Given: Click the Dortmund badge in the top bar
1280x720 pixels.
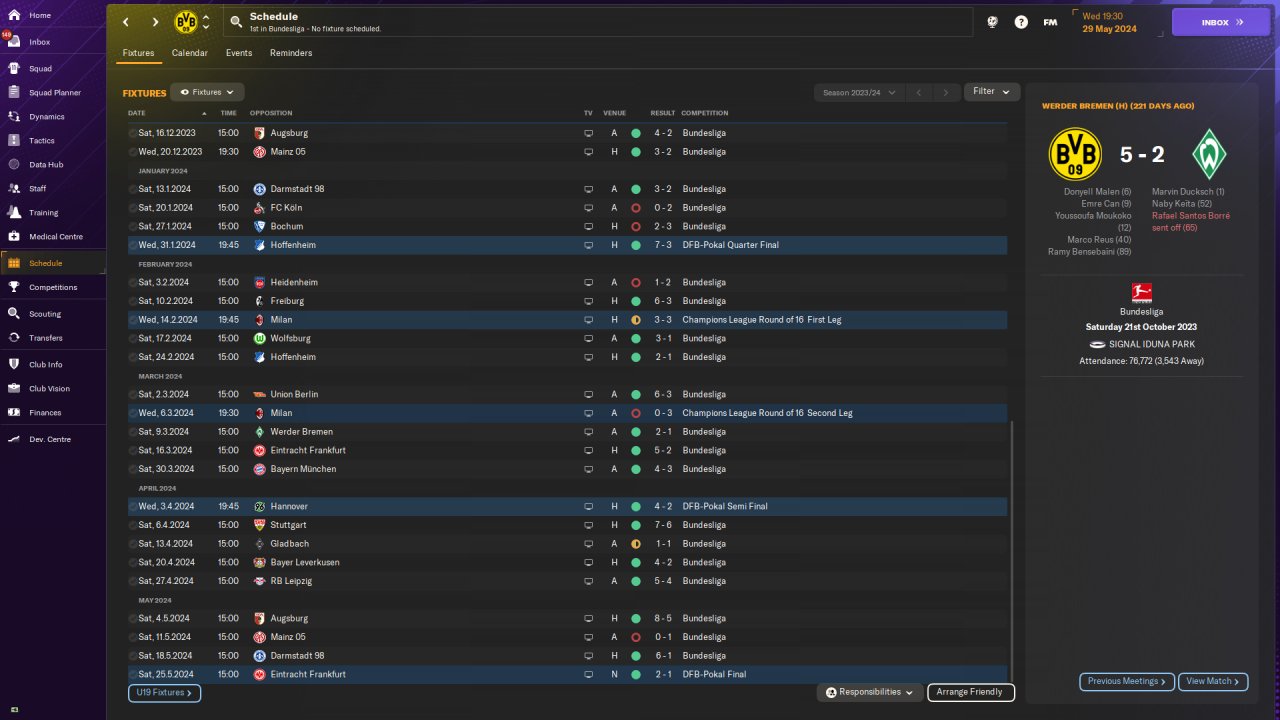Looking at the screenshot, I should click(x=186, y=22).
